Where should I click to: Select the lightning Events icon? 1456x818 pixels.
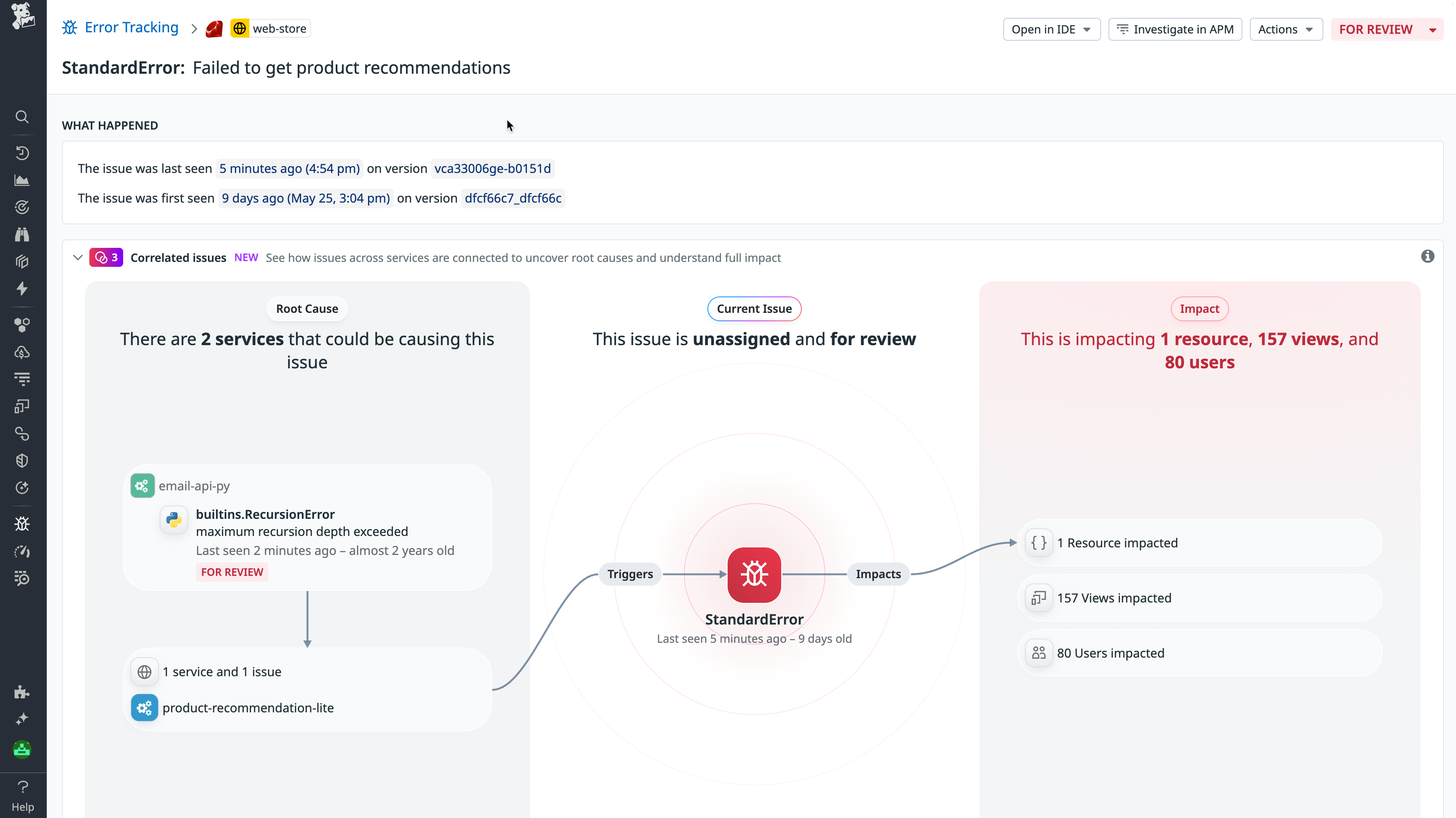(22, 289)
